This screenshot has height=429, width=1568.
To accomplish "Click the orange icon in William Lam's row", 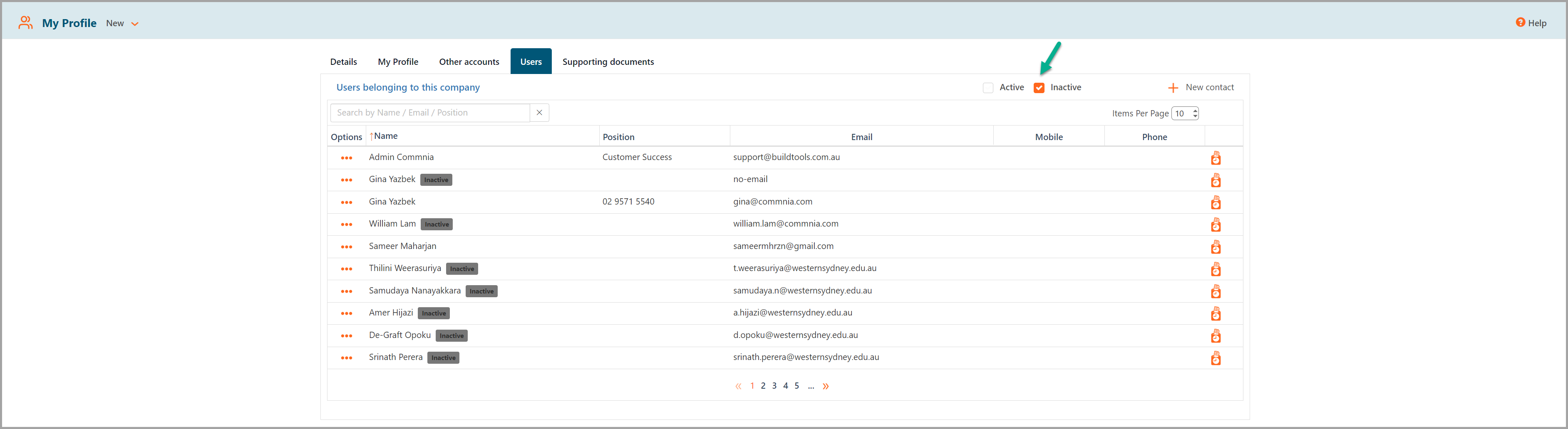I will point(1215,225).
